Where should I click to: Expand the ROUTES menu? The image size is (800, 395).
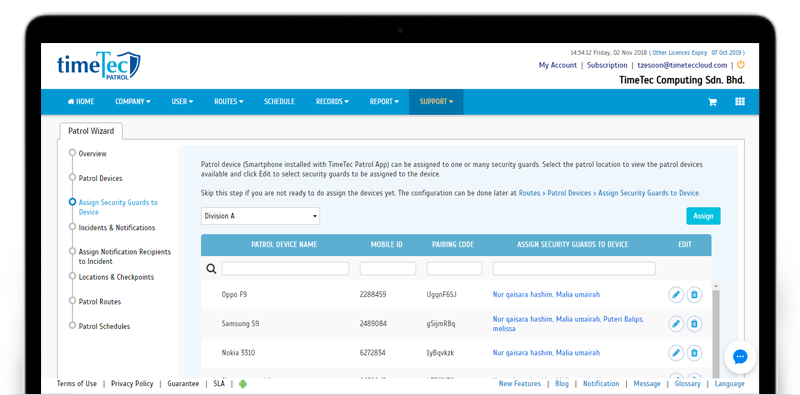pyautogui.click(x=229, y=102)
